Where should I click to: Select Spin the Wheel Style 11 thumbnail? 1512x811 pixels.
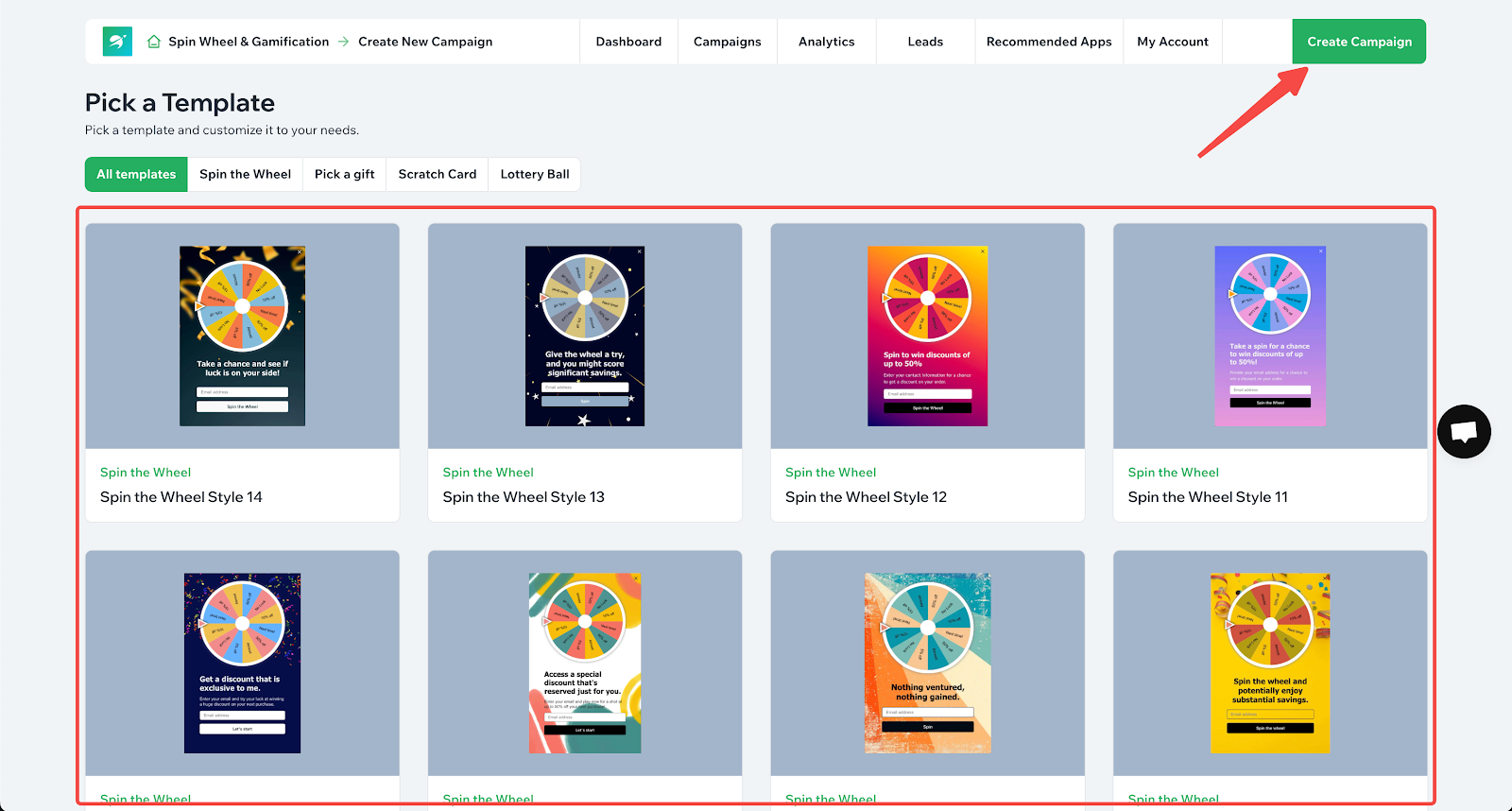coord(1270,336)
